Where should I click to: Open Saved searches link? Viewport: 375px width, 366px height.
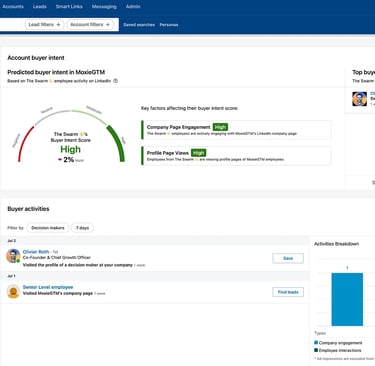139,25
